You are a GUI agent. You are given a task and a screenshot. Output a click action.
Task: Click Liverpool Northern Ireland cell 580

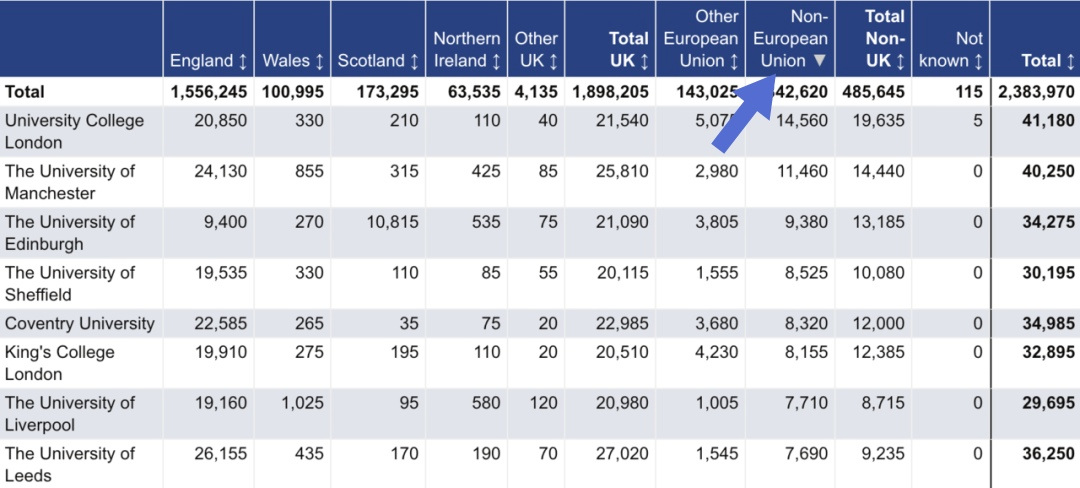484,403
